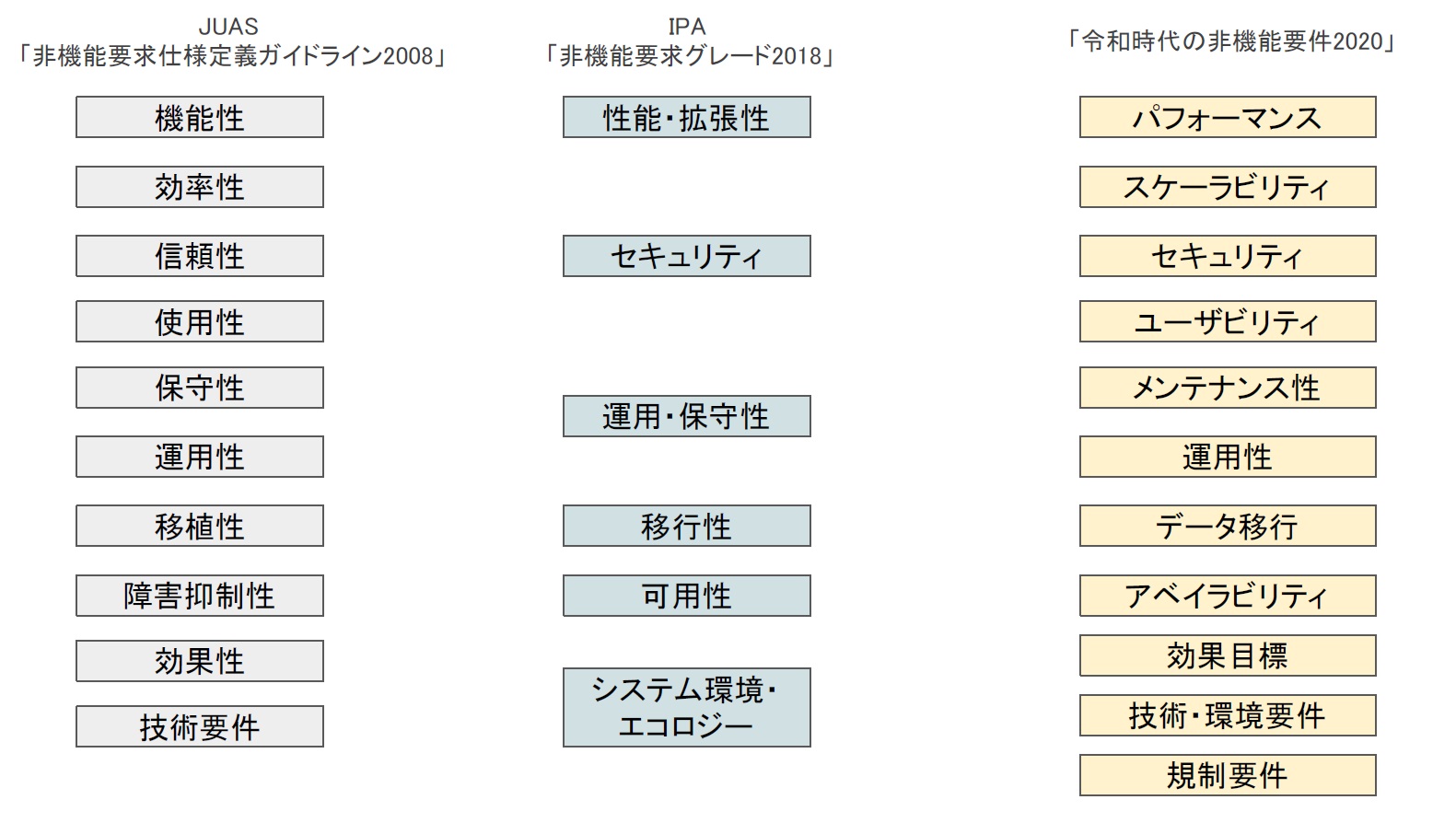1456x823 pixels.
Task: Select the 使用性 box
Action: (x=200, y=321)
